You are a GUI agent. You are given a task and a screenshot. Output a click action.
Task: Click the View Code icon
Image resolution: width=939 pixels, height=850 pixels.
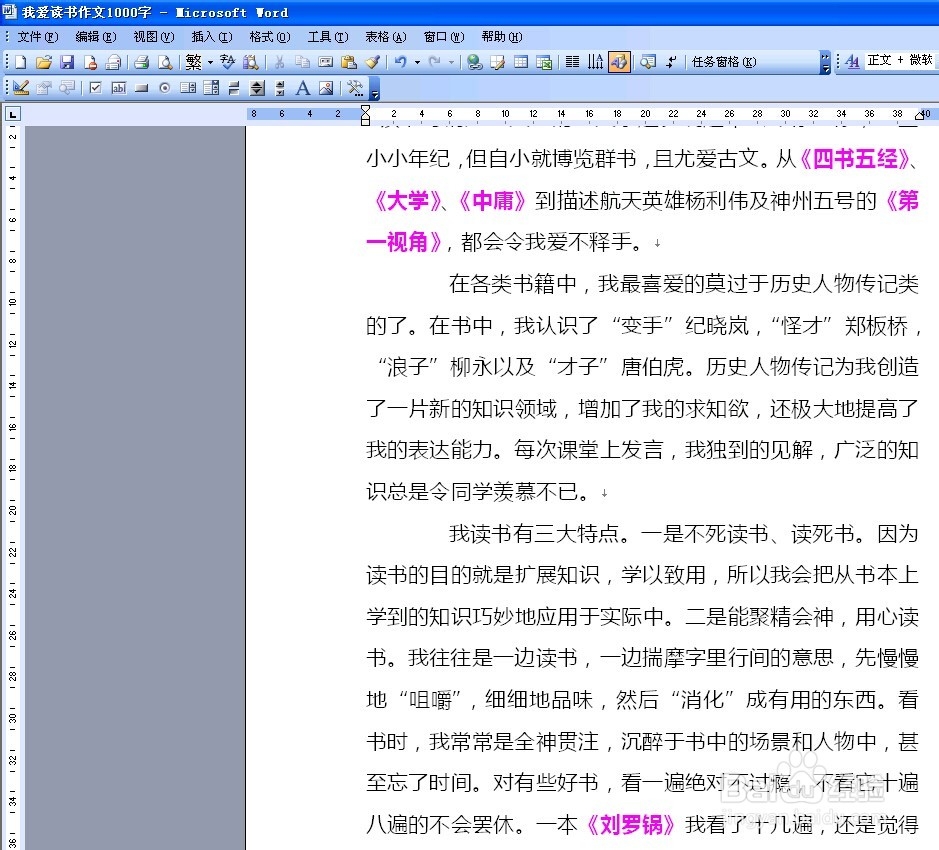[67, 88]
